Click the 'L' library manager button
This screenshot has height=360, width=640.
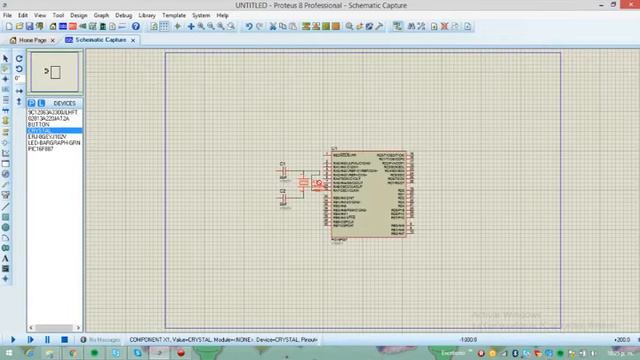pos(41,103)
